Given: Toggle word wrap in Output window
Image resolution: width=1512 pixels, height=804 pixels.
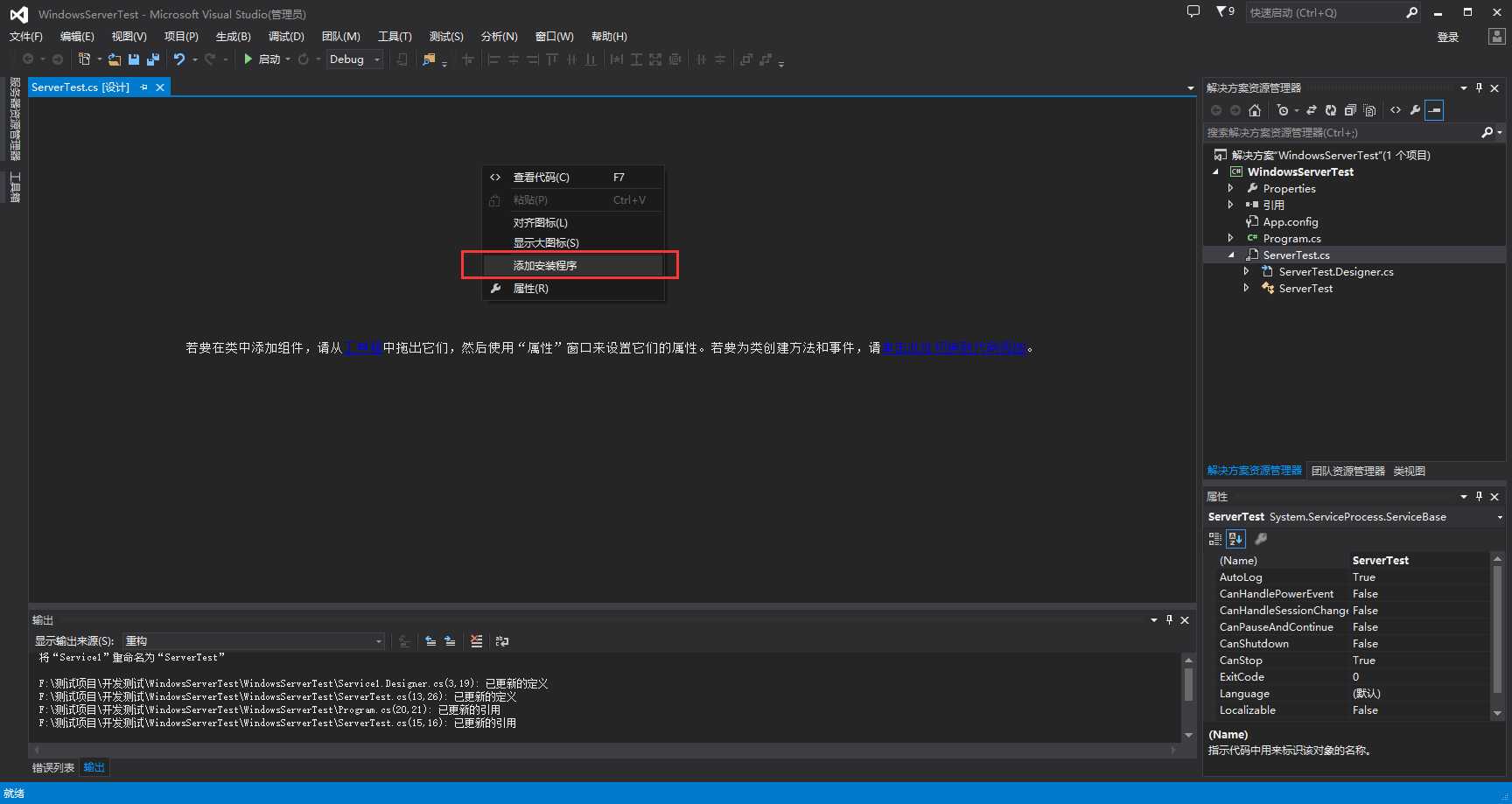Looking at the screenshot, I should coord(502,641).
